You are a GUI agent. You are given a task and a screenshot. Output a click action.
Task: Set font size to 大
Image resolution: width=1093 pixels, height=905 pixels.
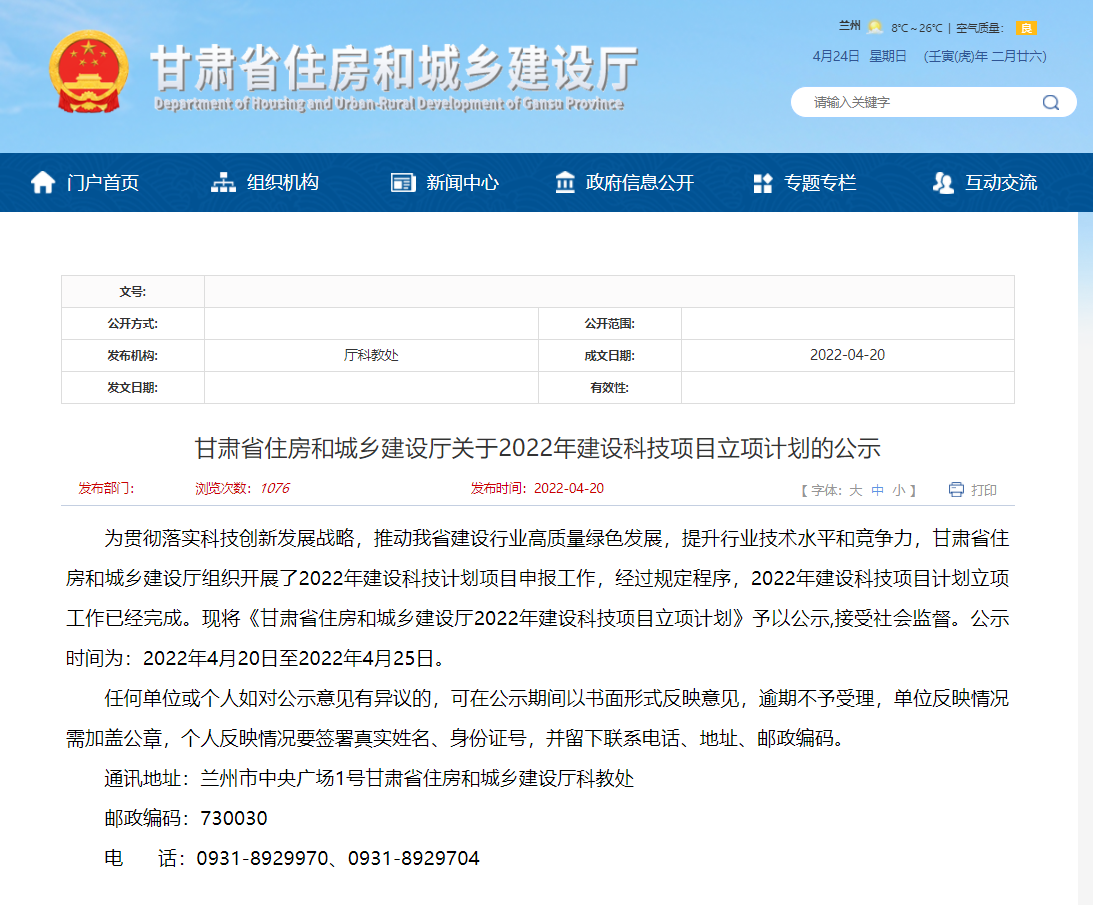click(855, 490)
